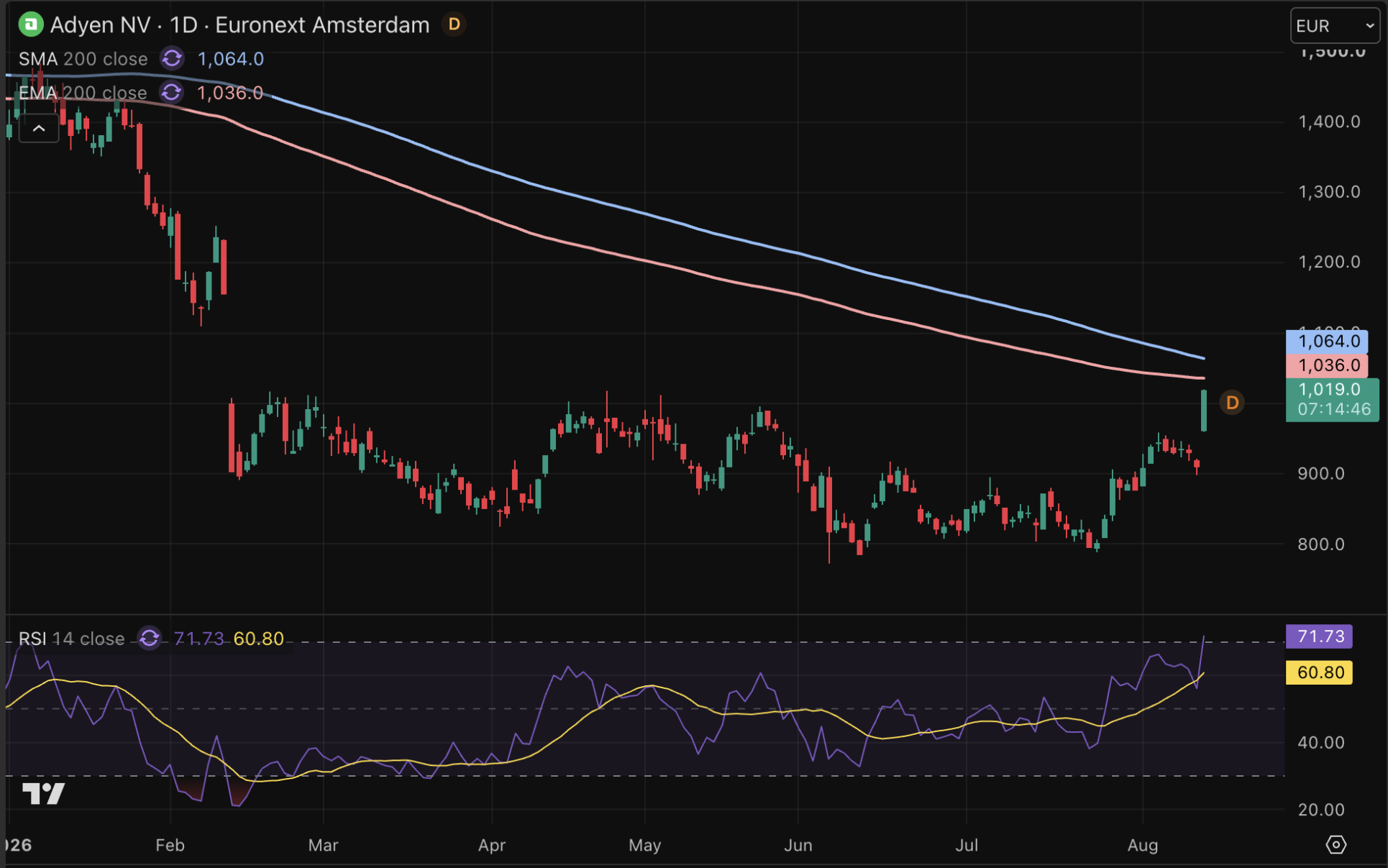Select the SMA 200 close indicator label
The height and width of the screenshot is (868, 1388).
click(83, 59)
